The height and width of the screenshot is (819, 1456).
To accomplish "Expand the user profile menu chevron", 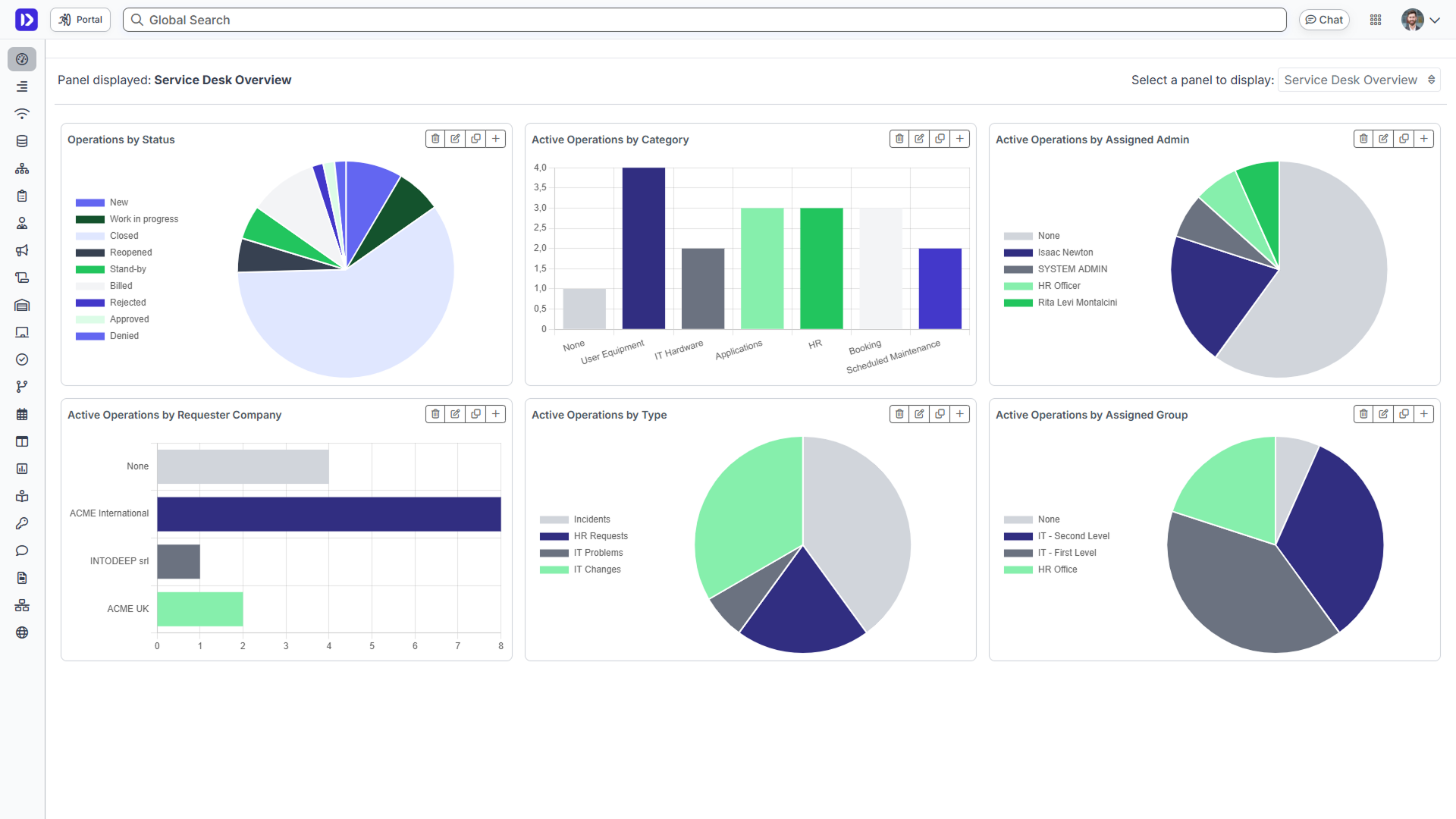I will coord(1435,20).
